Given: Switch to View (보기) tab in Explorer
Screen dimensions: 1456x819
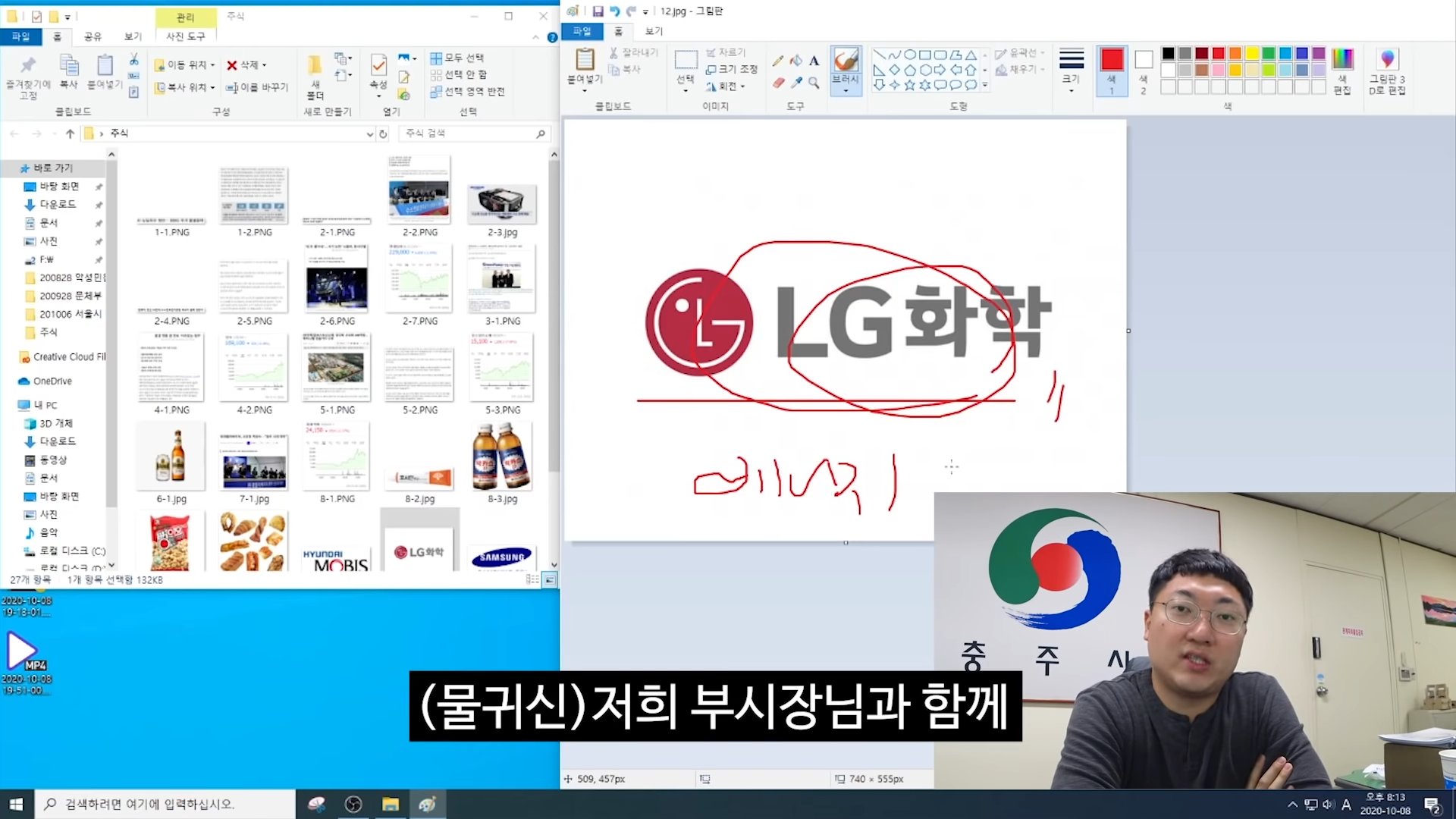Looking at the screenshot, I should 133,36.
